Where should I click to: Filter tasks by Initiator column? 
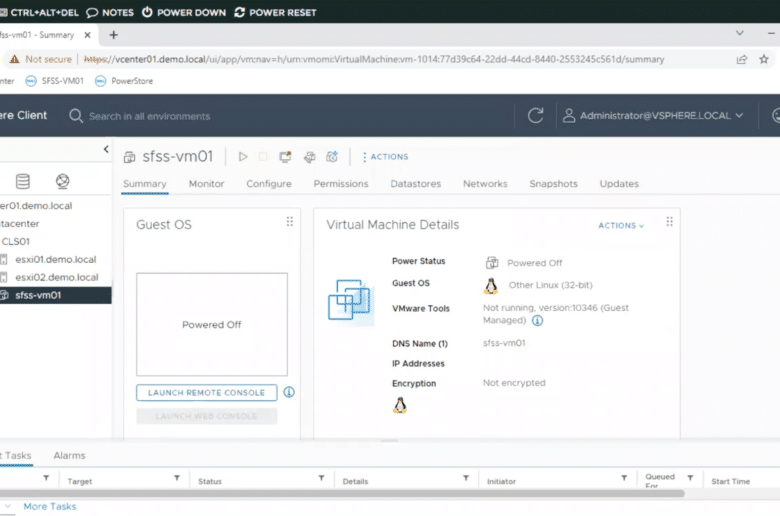pos(624,478)
